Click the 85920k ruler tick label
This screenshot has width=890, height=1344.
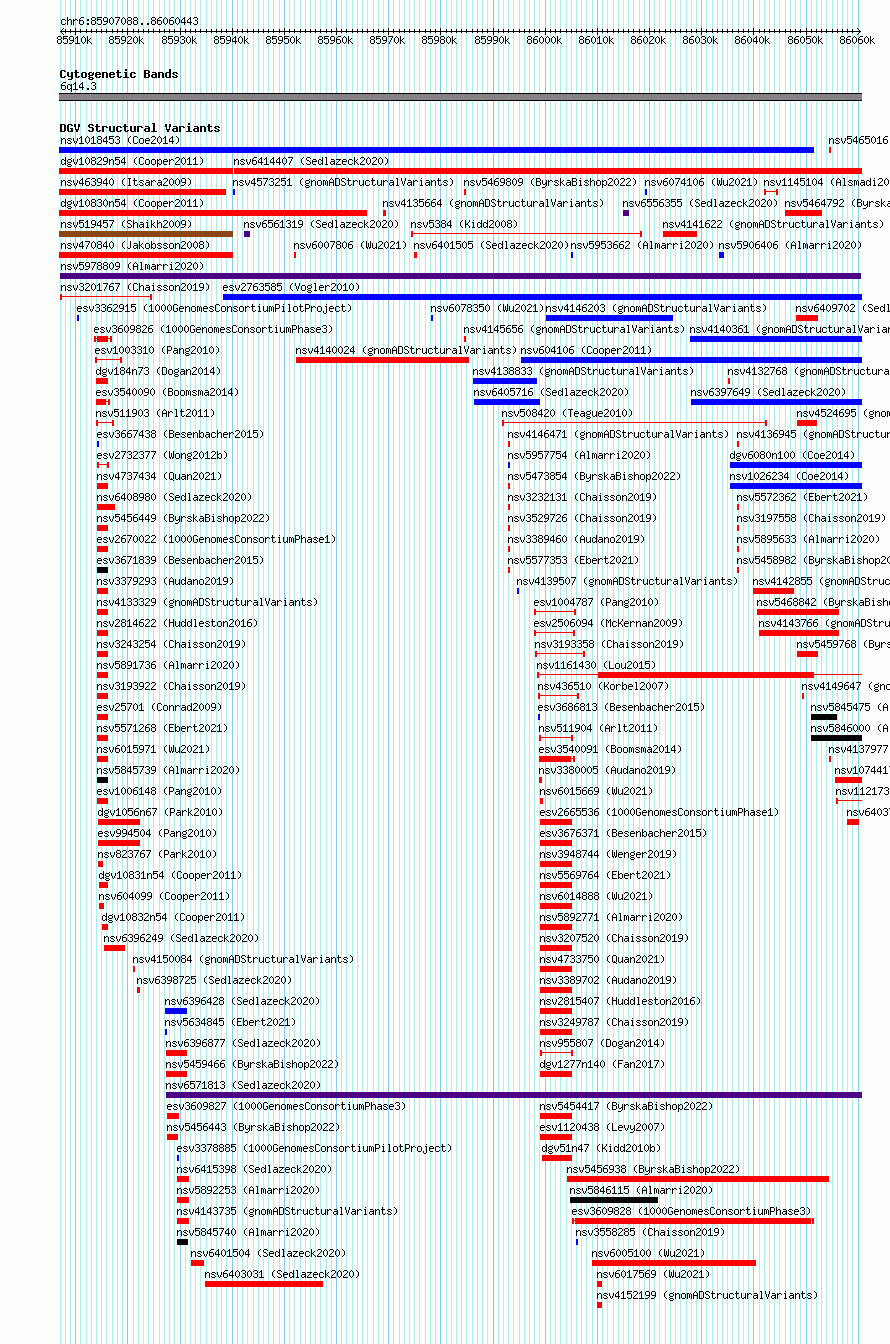[126, 40]
